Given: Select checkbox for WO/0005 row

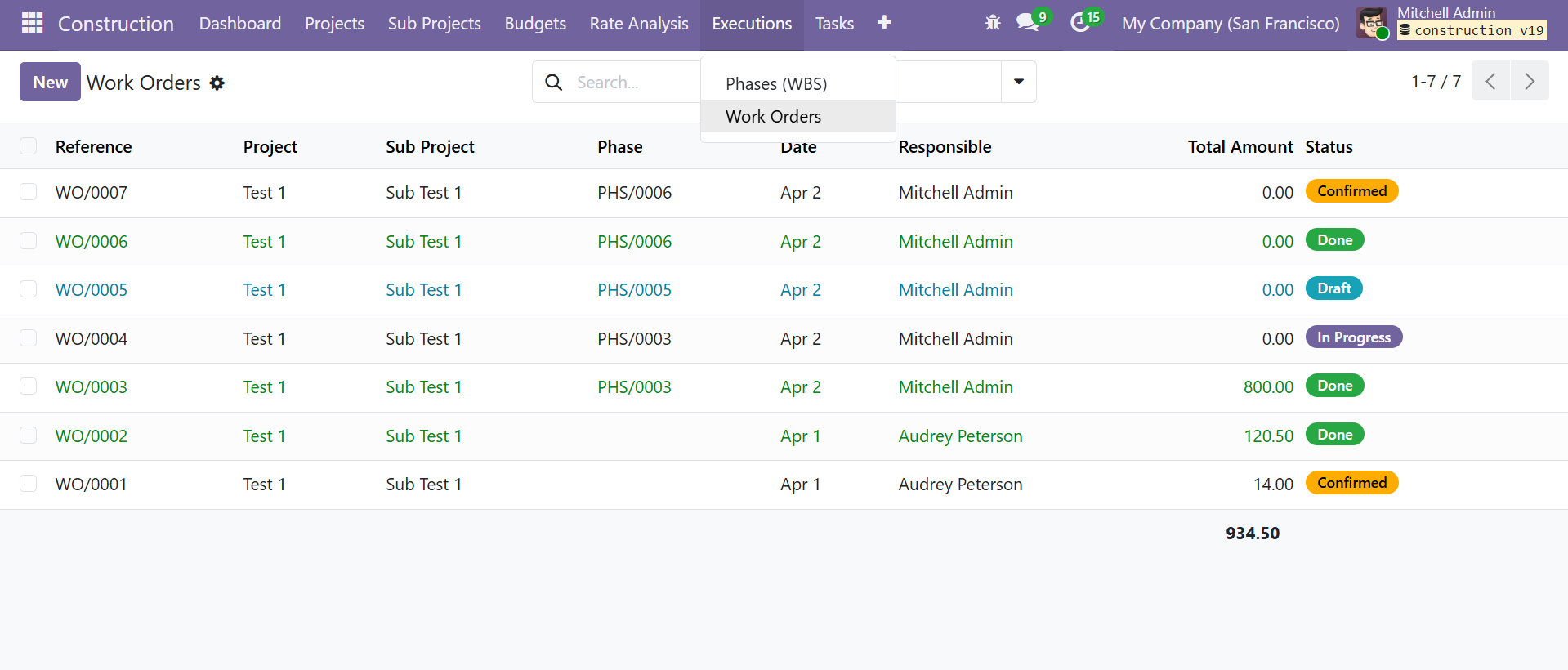Looking at the screenshot, I should click(x=29, y=289).
